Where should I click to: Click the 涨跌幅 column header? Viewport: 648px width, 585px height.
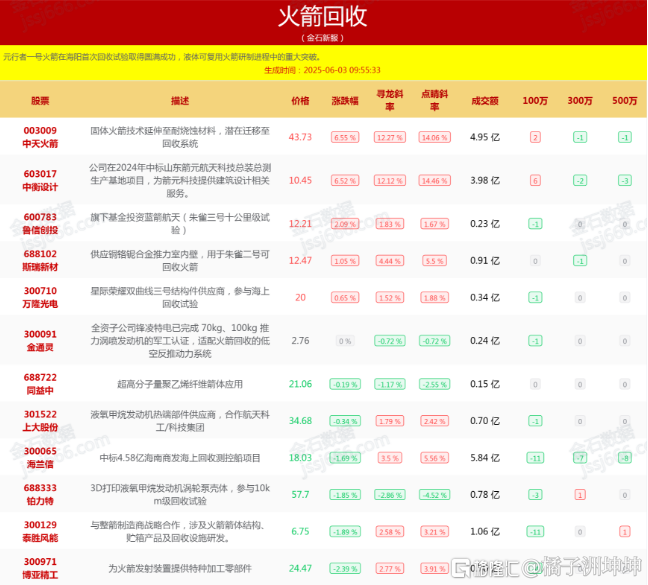click(345, 100)
